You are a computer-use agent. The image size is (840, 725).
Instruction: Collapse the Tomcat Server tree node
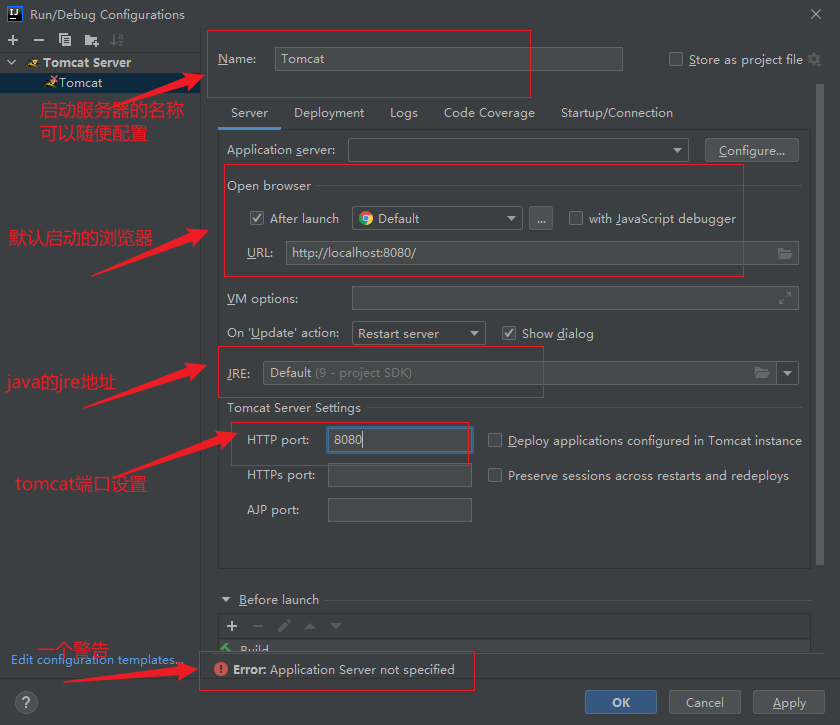tap(12, 63)
